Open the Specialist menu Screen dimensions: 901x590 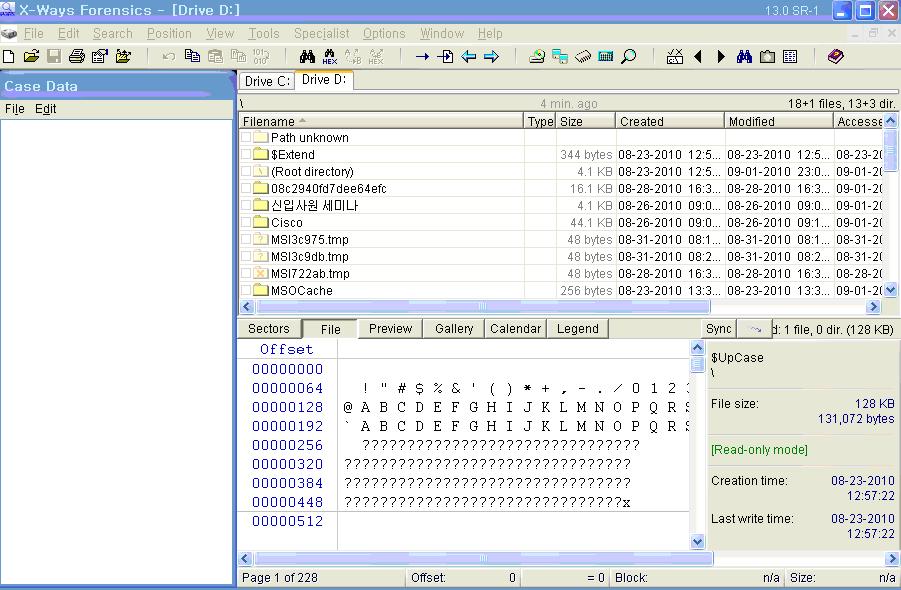tap(321, 33)
